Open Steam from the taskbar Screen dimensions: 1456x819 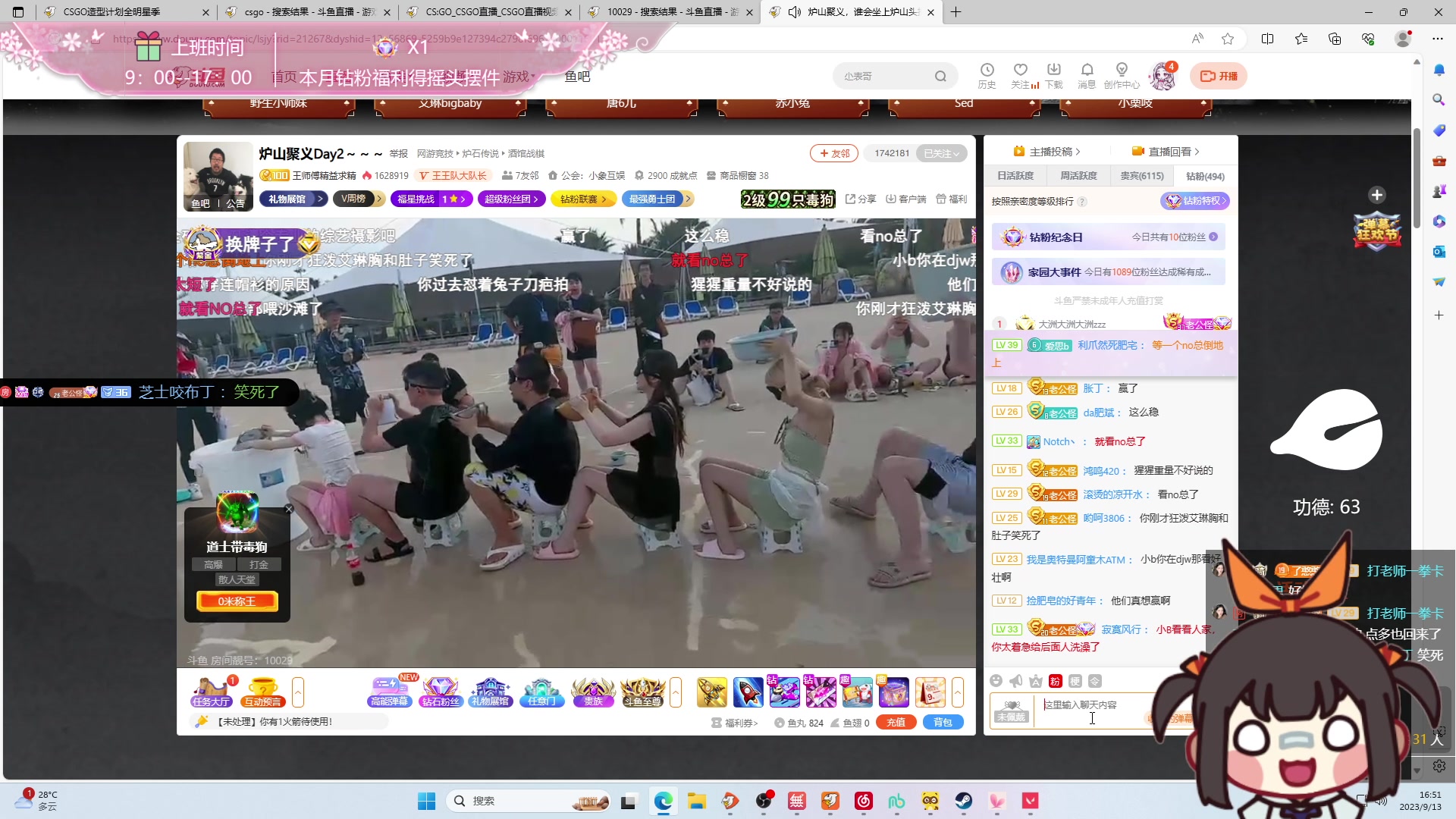964,801
